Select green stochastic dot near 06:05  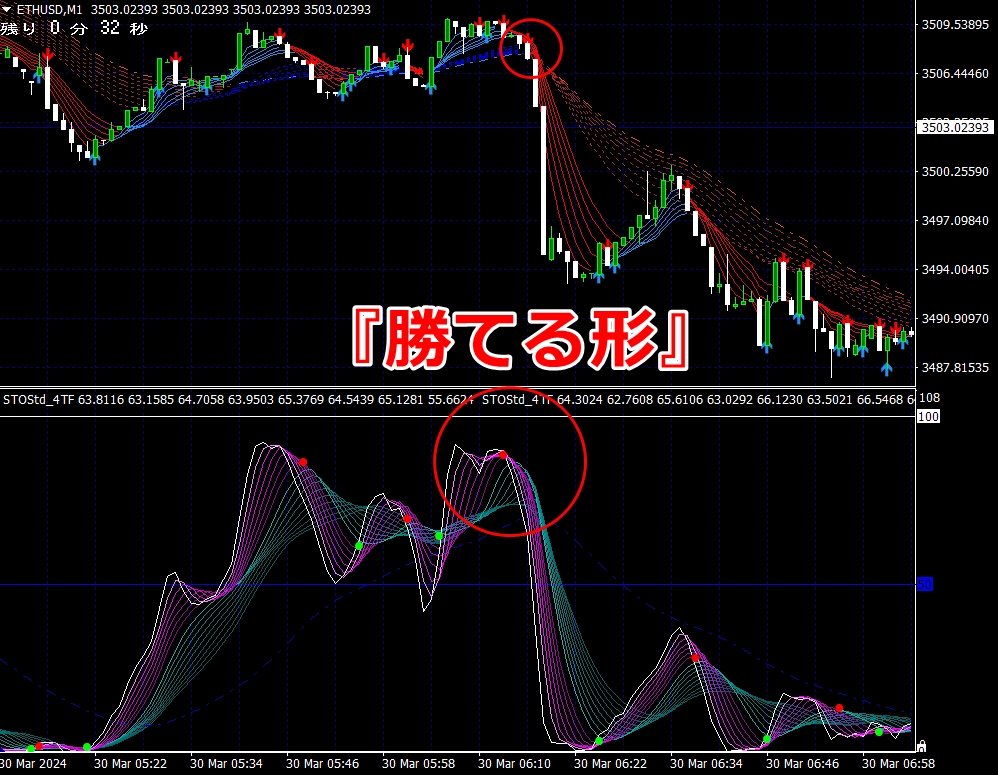[439, 536]
